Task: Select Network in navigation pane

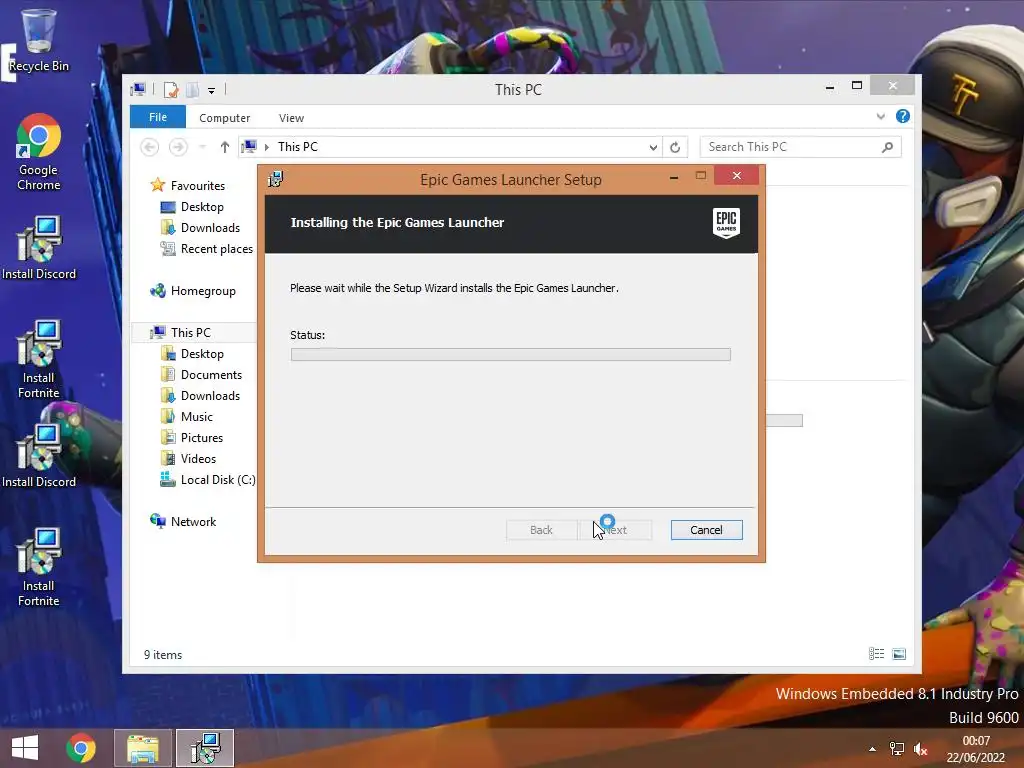Action: [183, 522]
